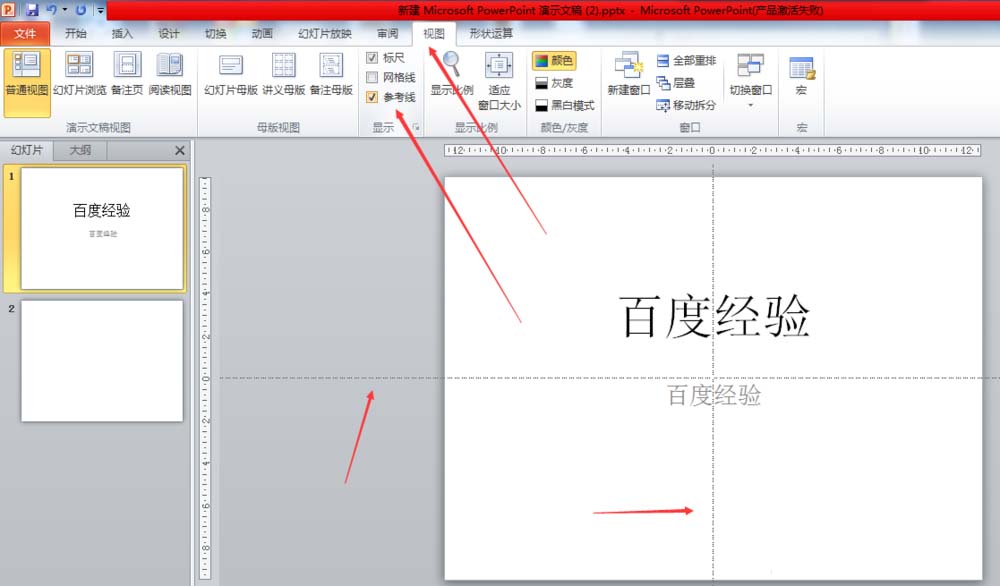Toggle the Ruler checkbox (标尺)
The image size is (1000, 586).
pos(372,58)
